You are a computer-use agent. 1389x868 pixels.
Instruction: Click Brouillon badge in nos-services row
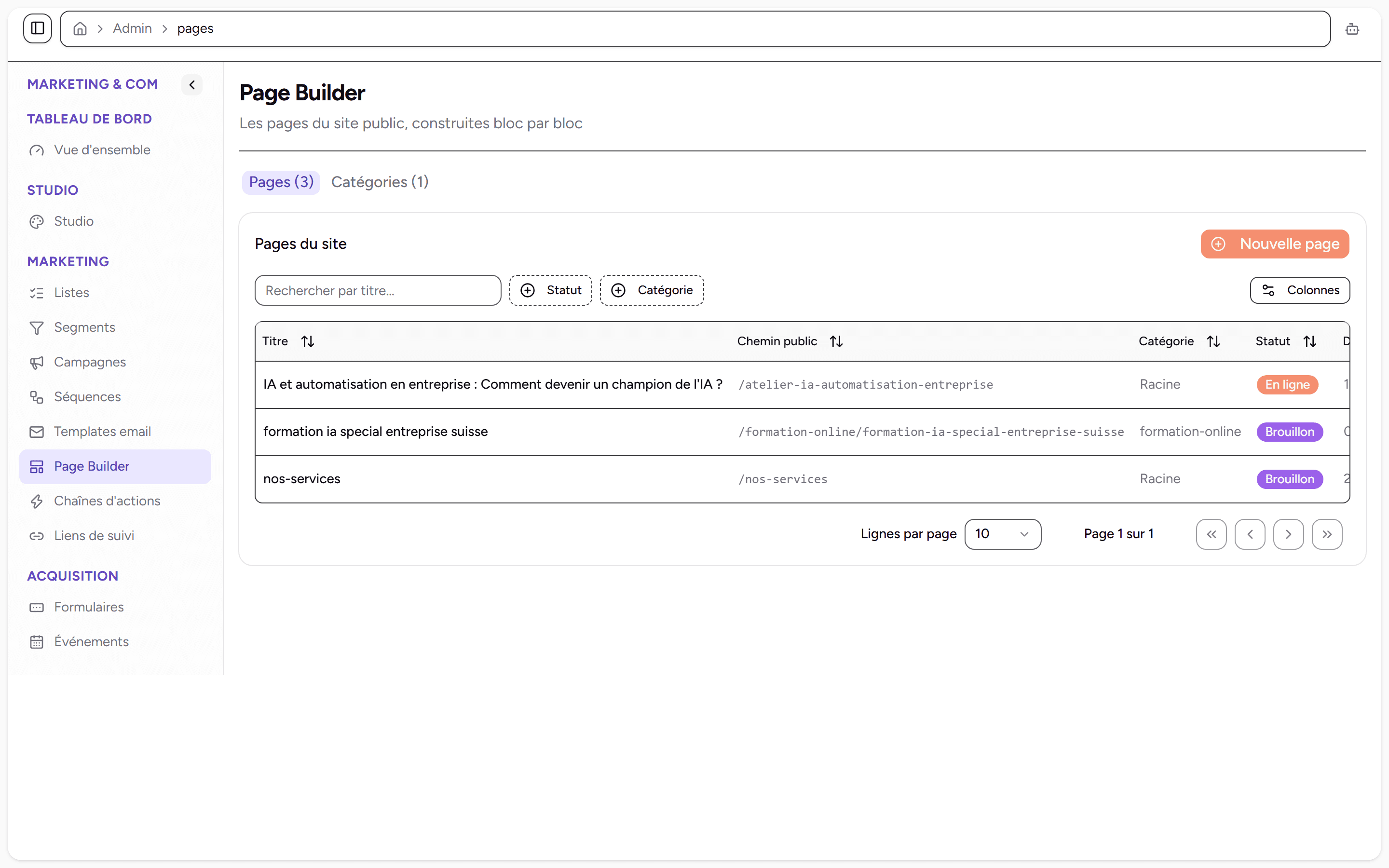pos(1290,479)
